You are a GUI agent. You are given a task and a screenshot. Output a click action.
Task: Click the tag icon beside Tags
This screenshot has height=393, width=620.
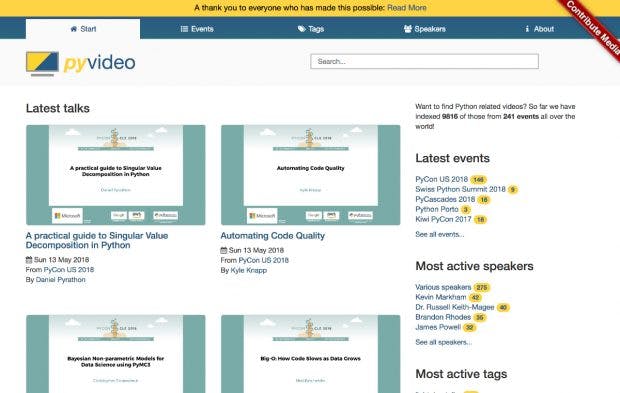(302, 29)
